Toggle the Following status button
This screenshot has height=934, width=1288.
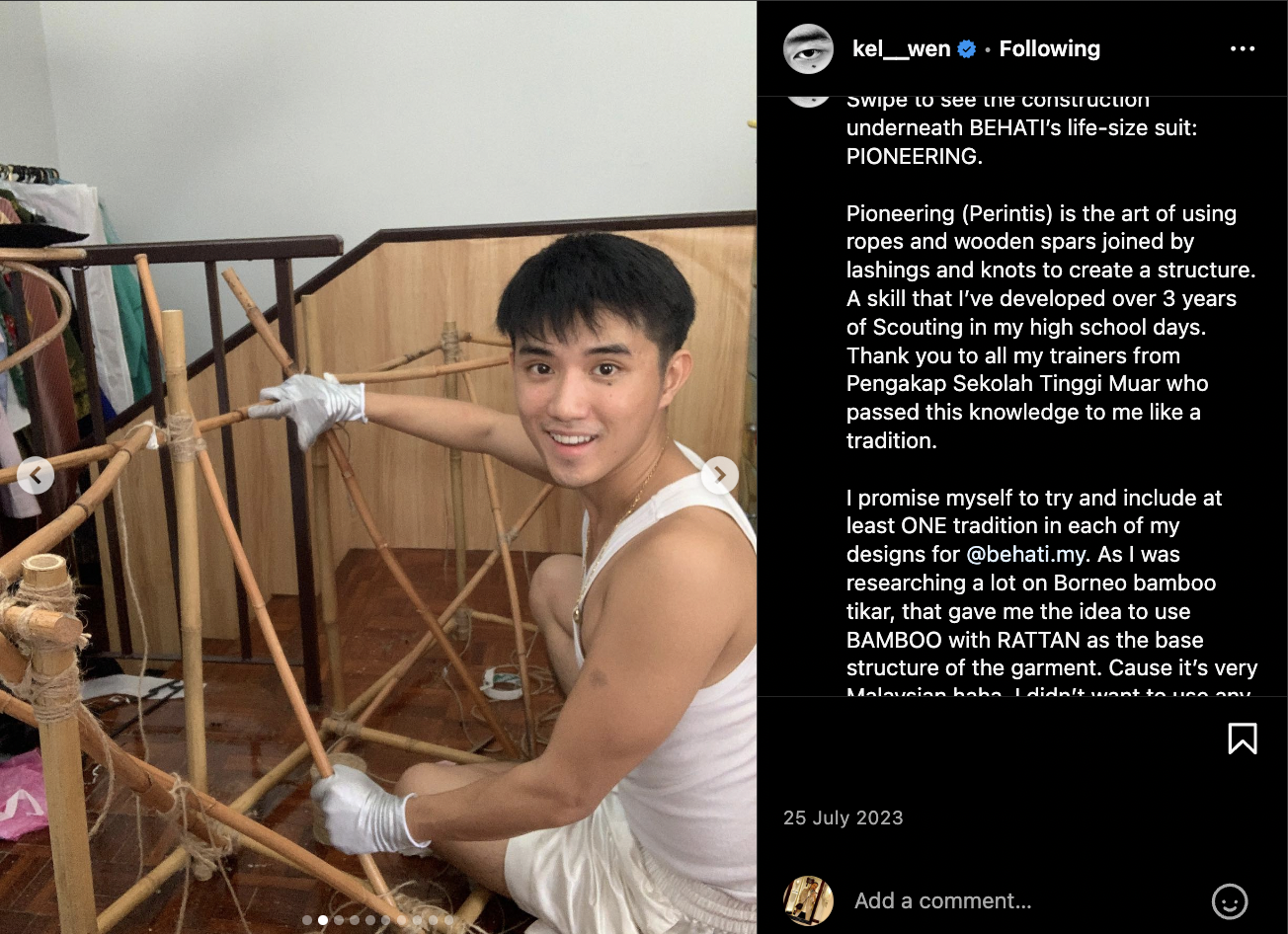pos(1049,49)
